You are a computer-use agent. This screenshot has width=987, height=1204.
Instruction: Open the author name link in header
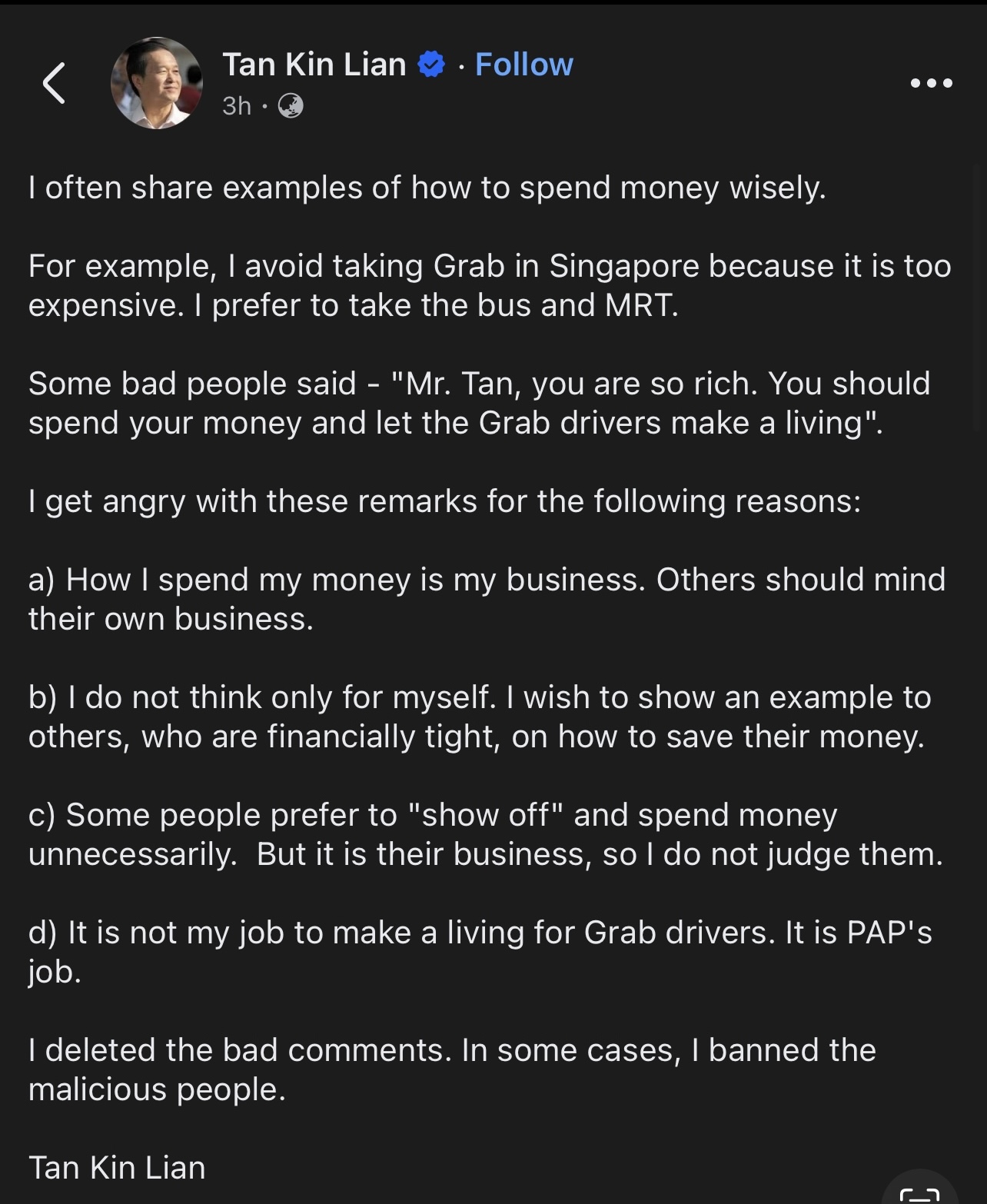(314, 65)
